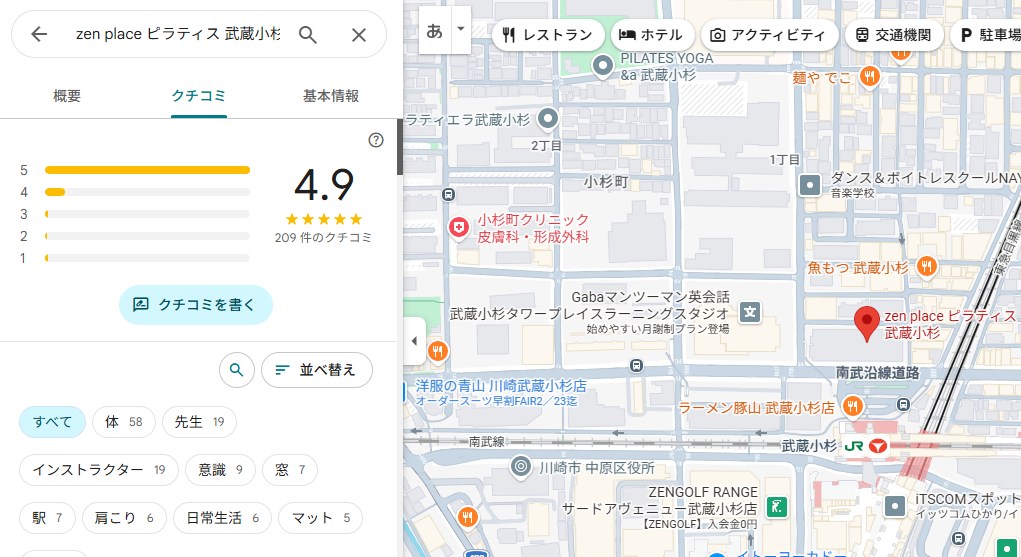
Task: Click the 麺や でこ restaurant marker
Action: point(870,76)
